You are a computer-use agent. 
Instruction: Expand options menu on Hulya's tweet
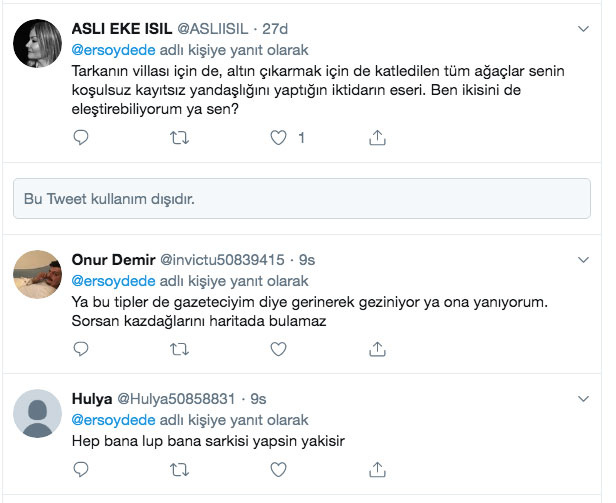tap(585, 399)
